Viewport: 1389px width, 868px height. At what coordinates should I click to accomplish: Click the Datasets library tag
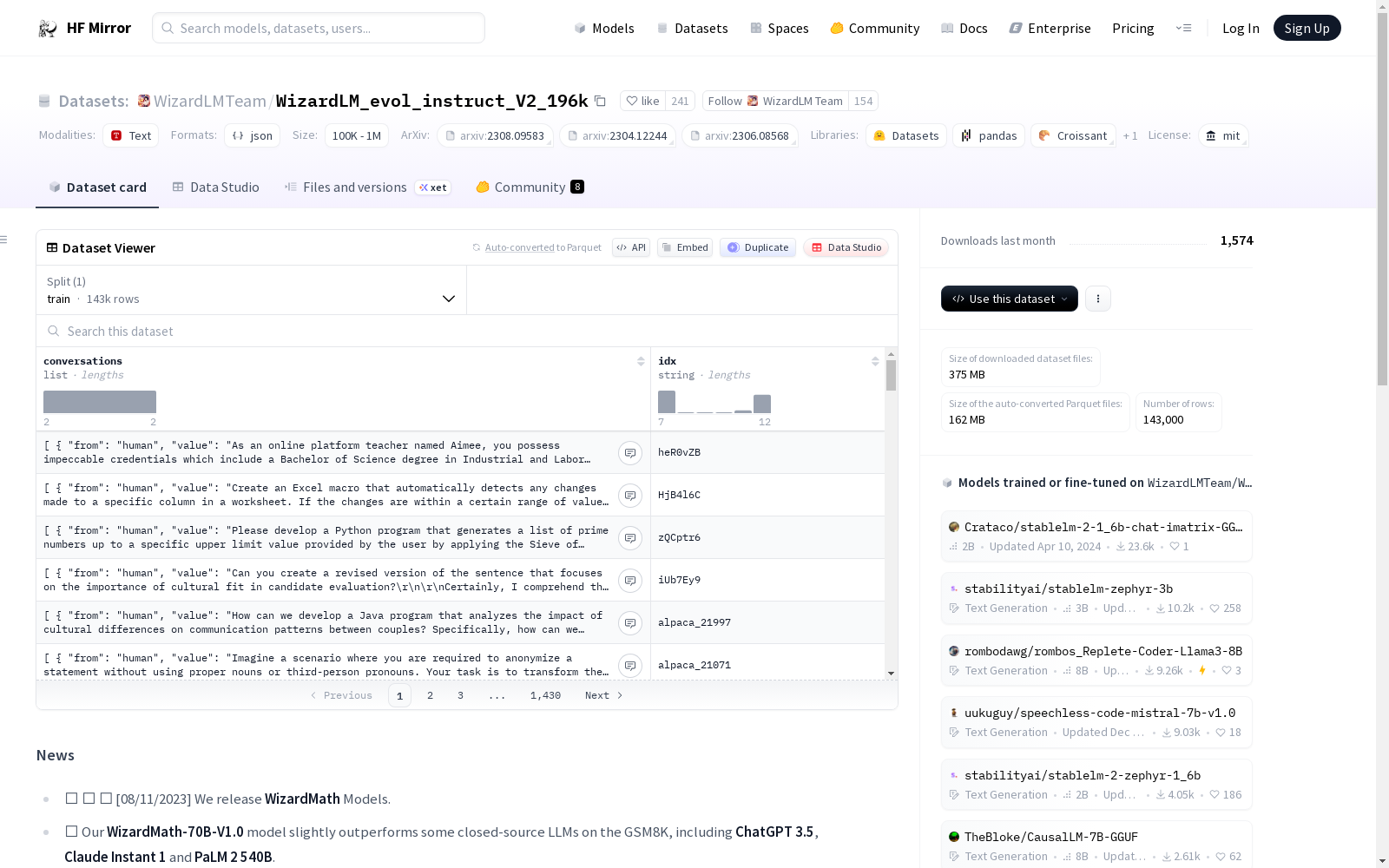tap(906, 135)
